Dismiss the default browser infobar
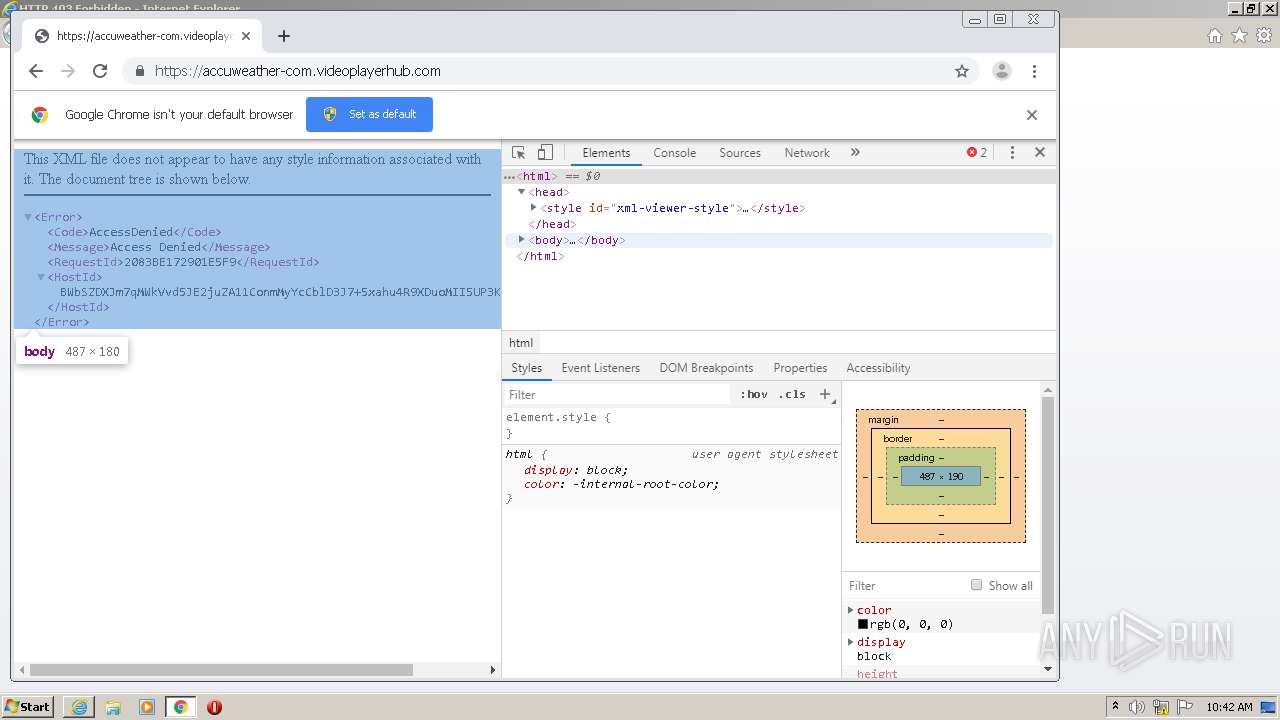This screenshot has height=720, width=1280. coord(1032,115)
